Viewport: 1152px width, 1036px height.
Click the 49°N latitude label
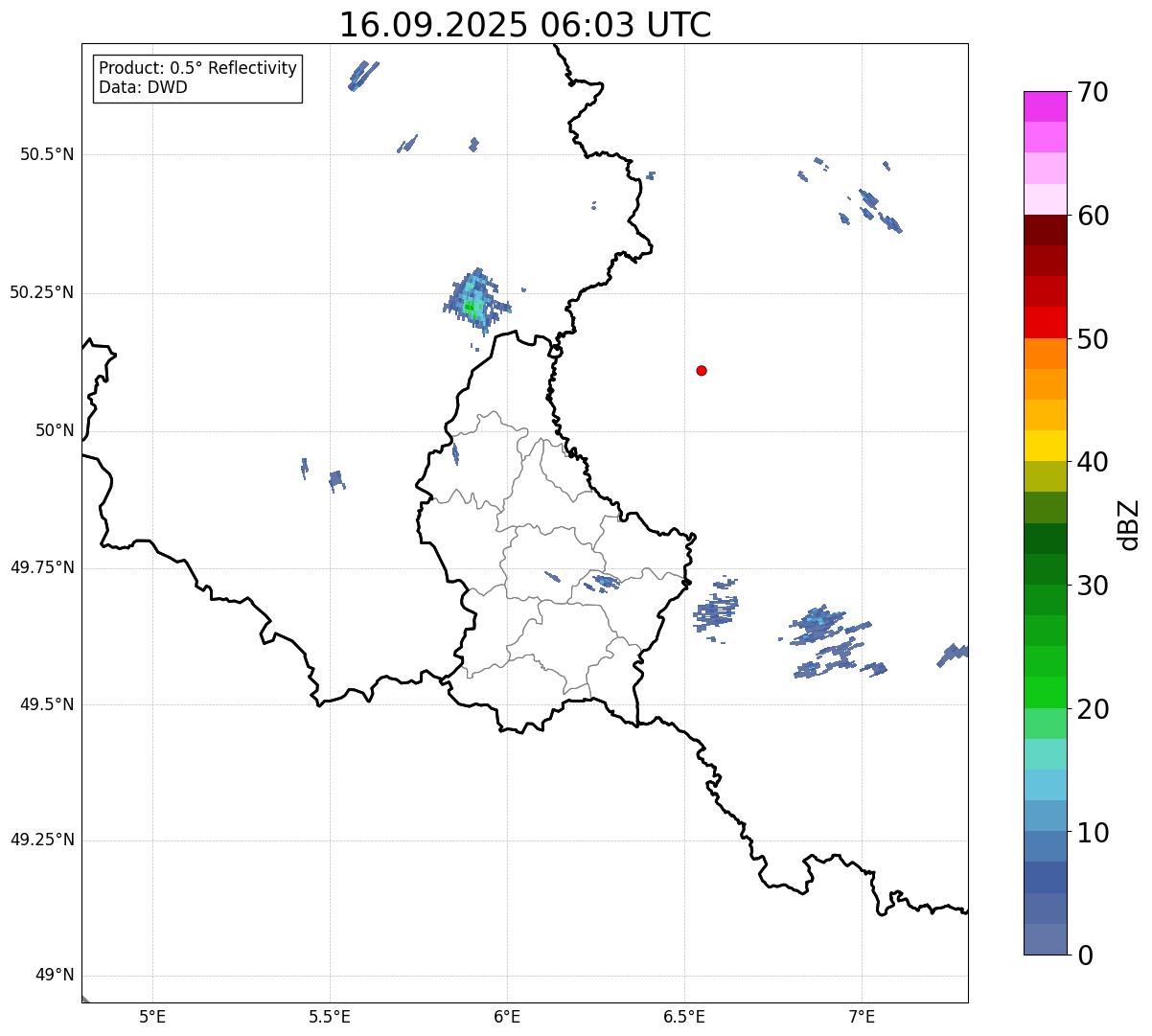click(55, 976)
